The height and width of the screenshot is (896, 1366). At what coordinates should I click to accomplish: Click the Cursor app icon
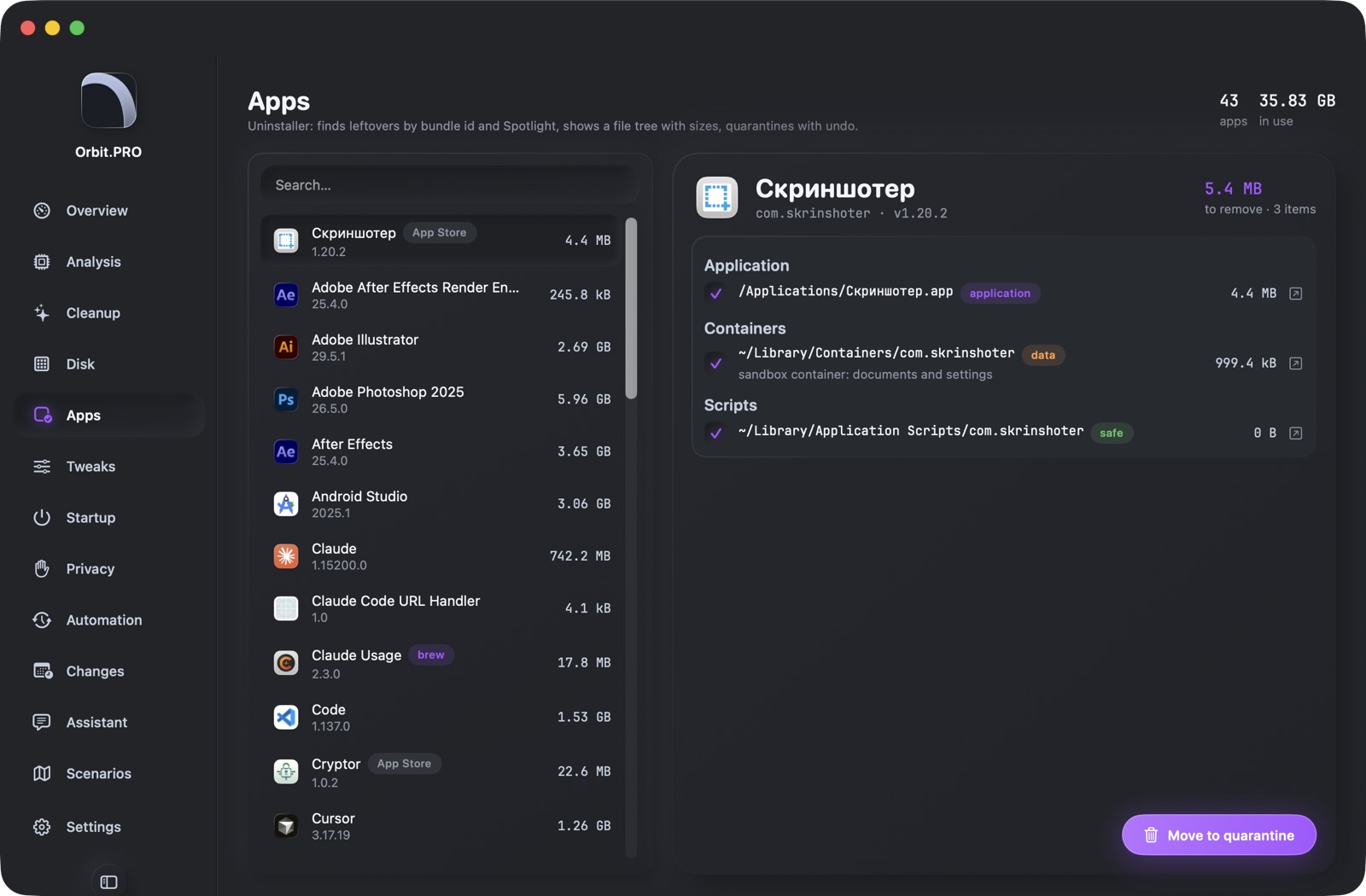click(286, 826)
